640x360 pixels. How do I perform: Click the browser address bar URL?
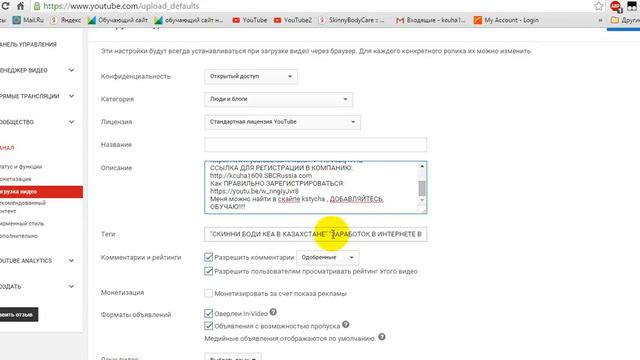click(121, 6)
